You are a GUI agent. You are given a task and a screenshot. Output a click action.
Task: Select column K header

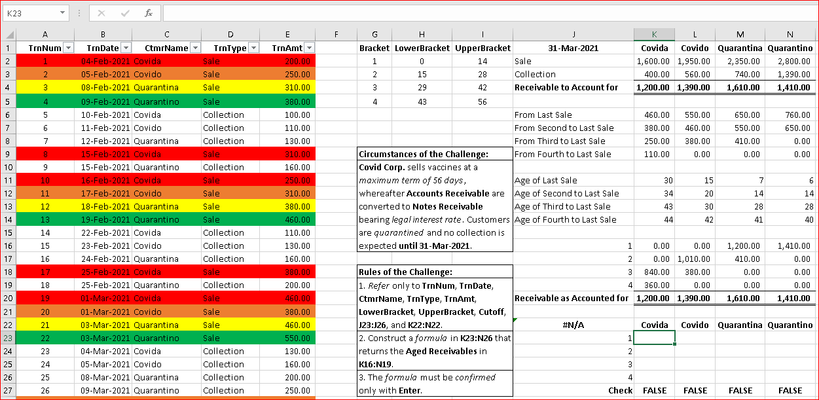(654, 35)
